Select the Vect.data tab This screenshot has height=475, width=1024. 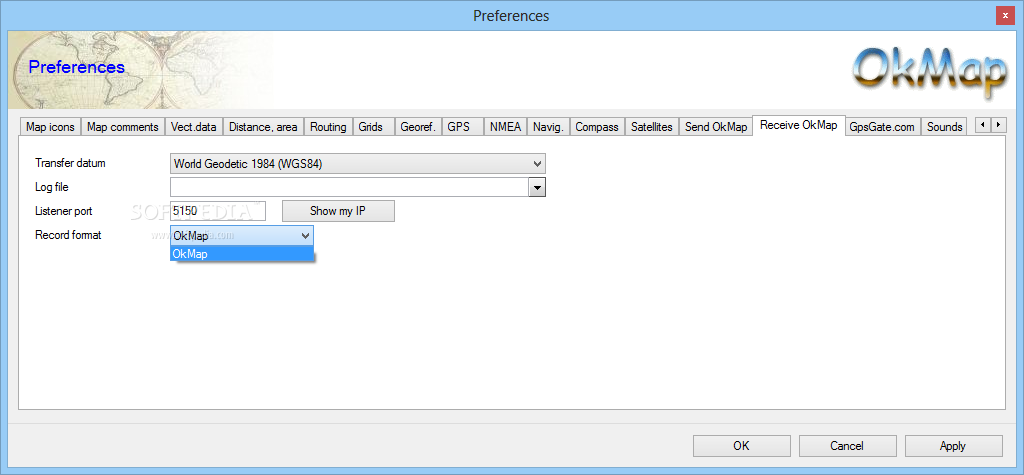coord(193,127)
